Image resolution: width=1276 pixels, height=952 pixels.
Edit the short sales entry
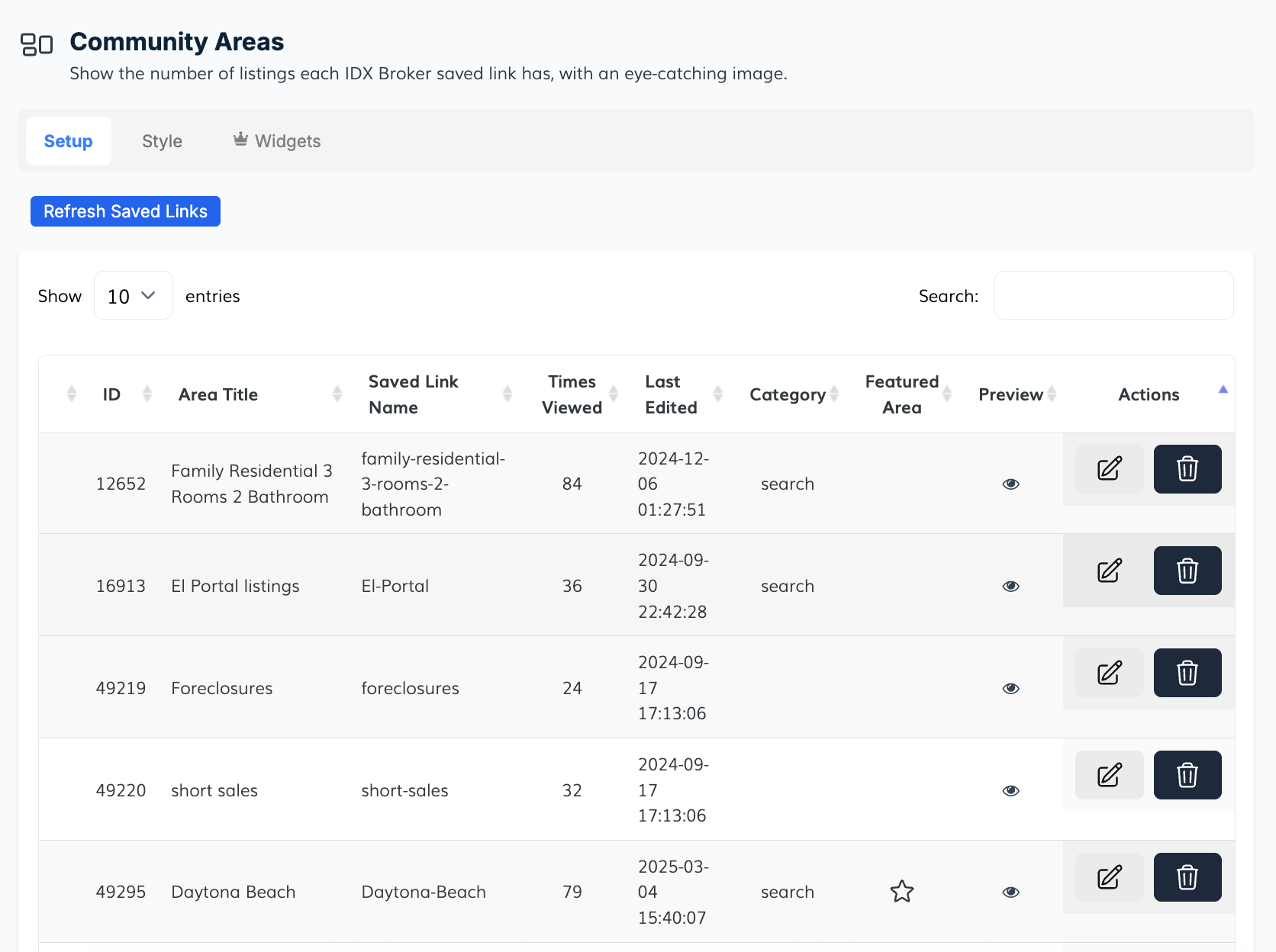click(x=1109, y=775)
